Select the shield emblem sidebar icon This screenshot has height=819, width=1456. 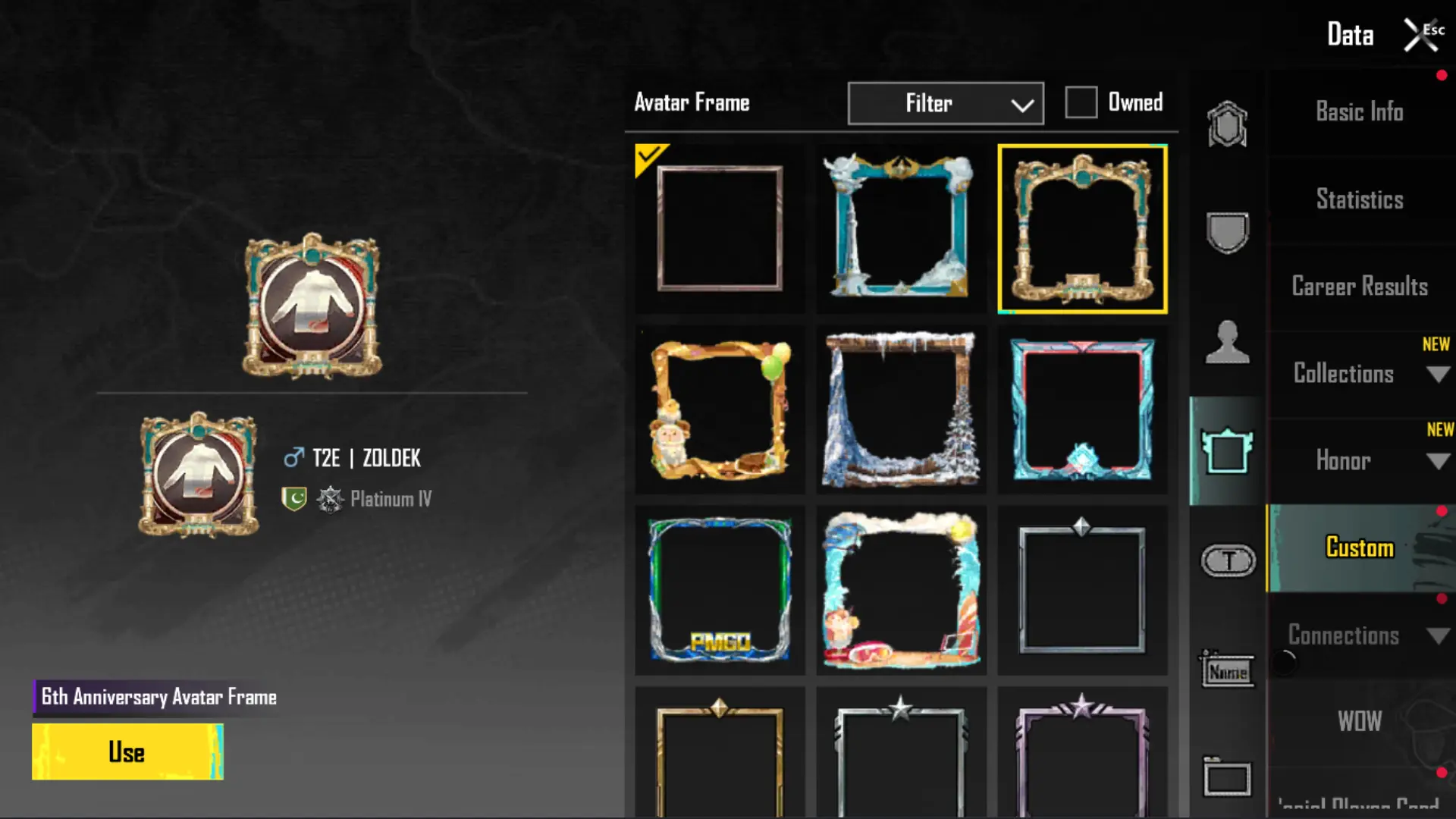[1227, 232]
